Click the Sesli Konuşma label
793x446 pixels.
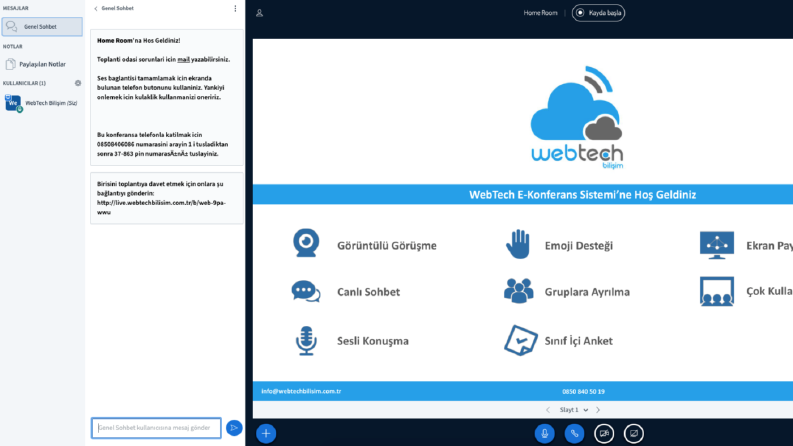373,341
